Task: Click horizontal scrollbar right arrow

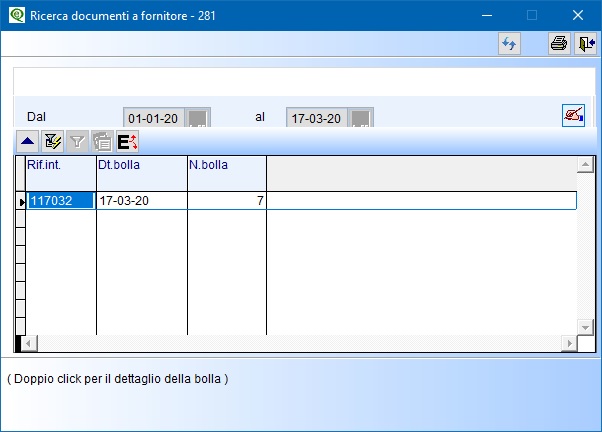Action: pyautogui.click(x=569, y=343)
